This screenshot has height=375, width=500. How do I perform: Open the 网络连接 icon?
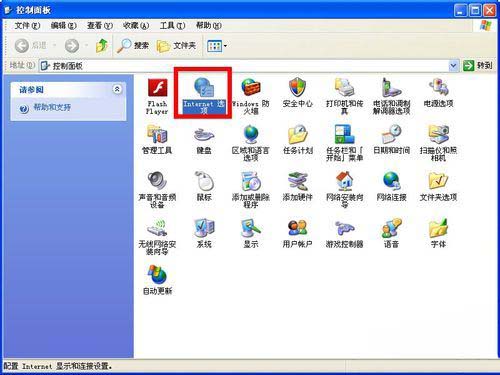pos(391,182)
